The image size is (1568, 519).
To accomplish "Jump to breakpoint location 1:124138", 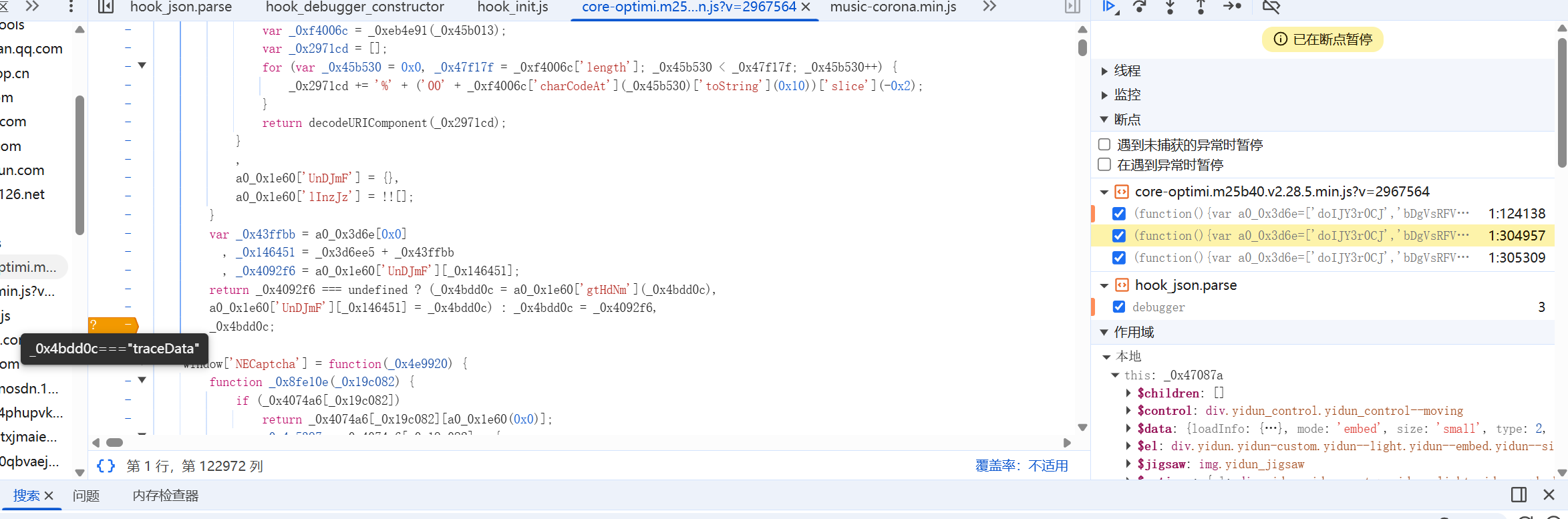I will tap(1517, 214).
